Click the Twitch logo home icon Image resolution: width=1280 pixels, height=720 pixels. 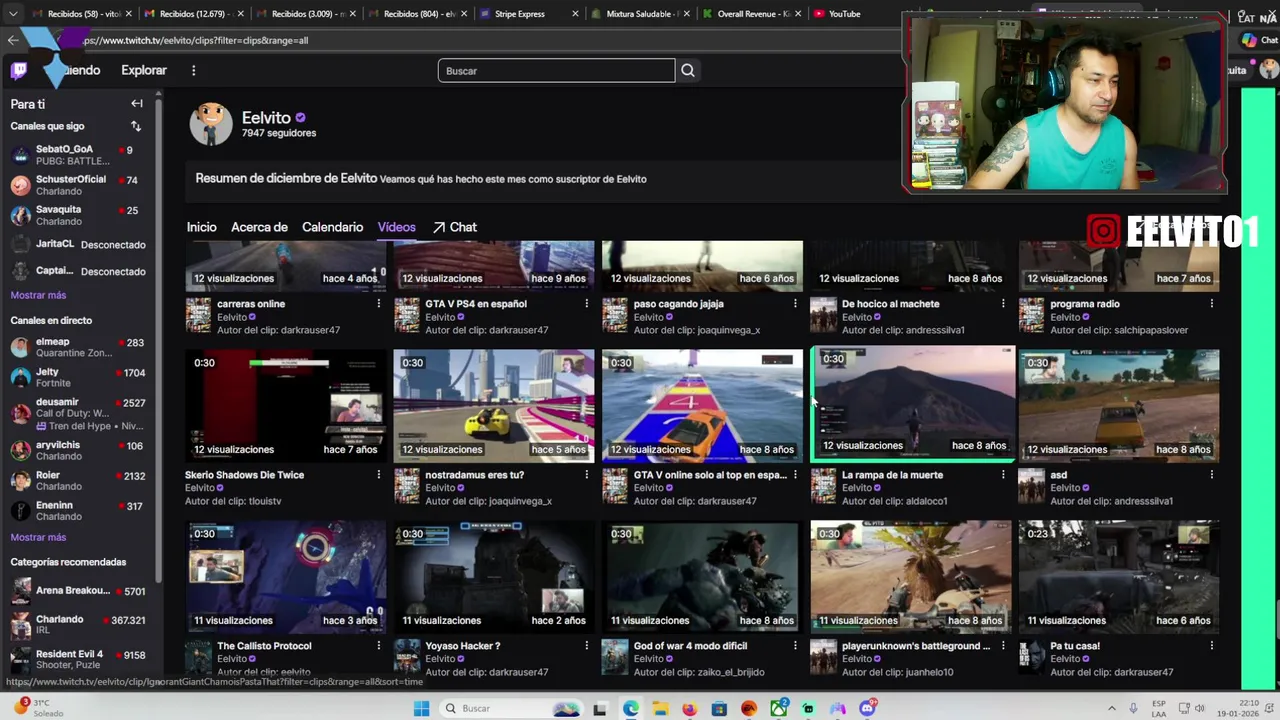19,70
